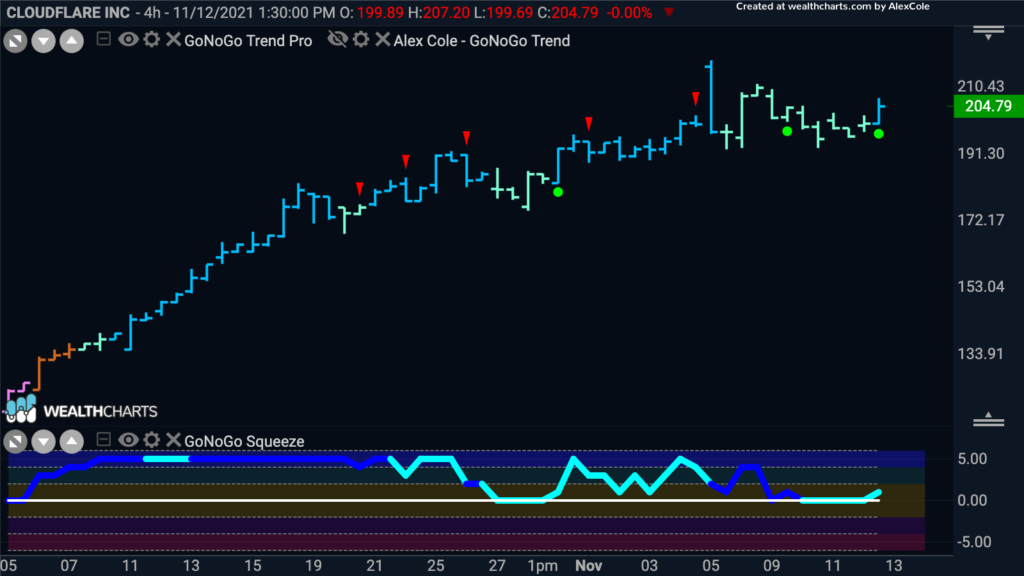Click the green dot marker above the 1pm label
The width and height of the screenshot is (1024, 576).
click(558, 192)
